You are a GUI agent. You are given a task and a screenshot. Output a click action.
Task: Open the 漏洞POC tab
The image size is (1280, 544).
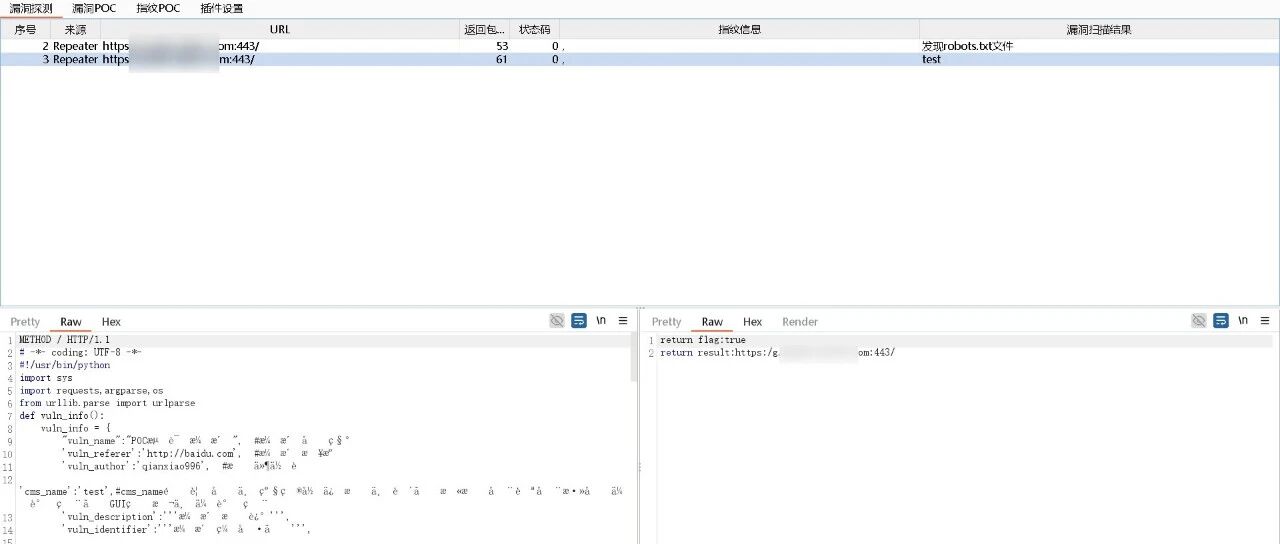pyautogui.click(x=94, y=8)
